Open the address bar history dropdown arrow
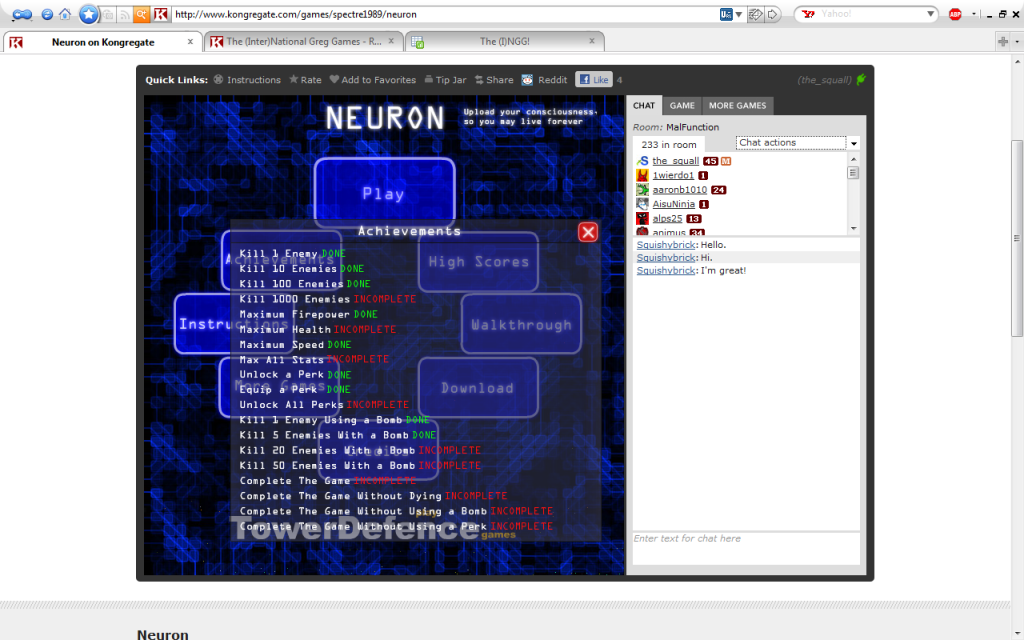The height and width of the screenshot is (640, 1024). pyautogui.click(x=739, y=14)
